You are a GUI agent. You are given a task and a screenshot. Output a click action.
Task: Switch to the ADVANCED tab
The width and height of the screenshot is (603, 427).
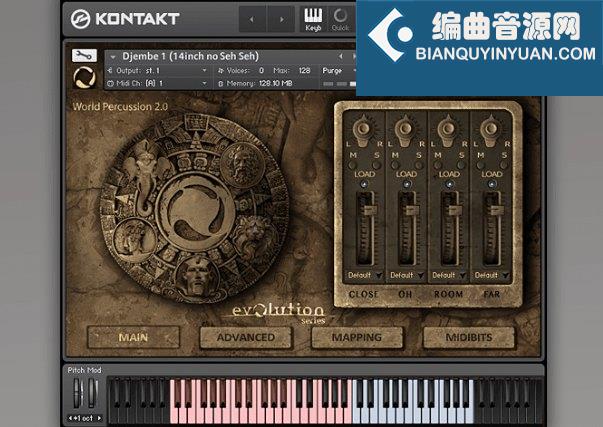246,337
